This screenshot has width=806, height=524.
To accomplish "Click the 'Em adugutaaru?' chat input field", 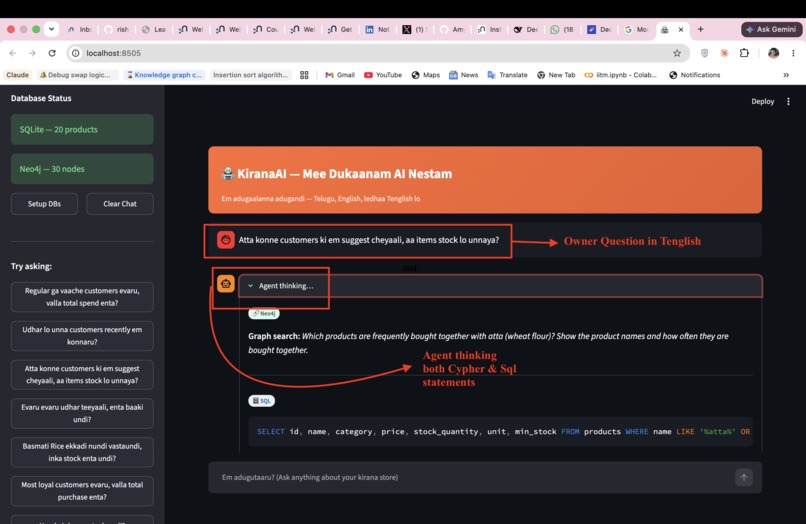I will pos(473,477).
